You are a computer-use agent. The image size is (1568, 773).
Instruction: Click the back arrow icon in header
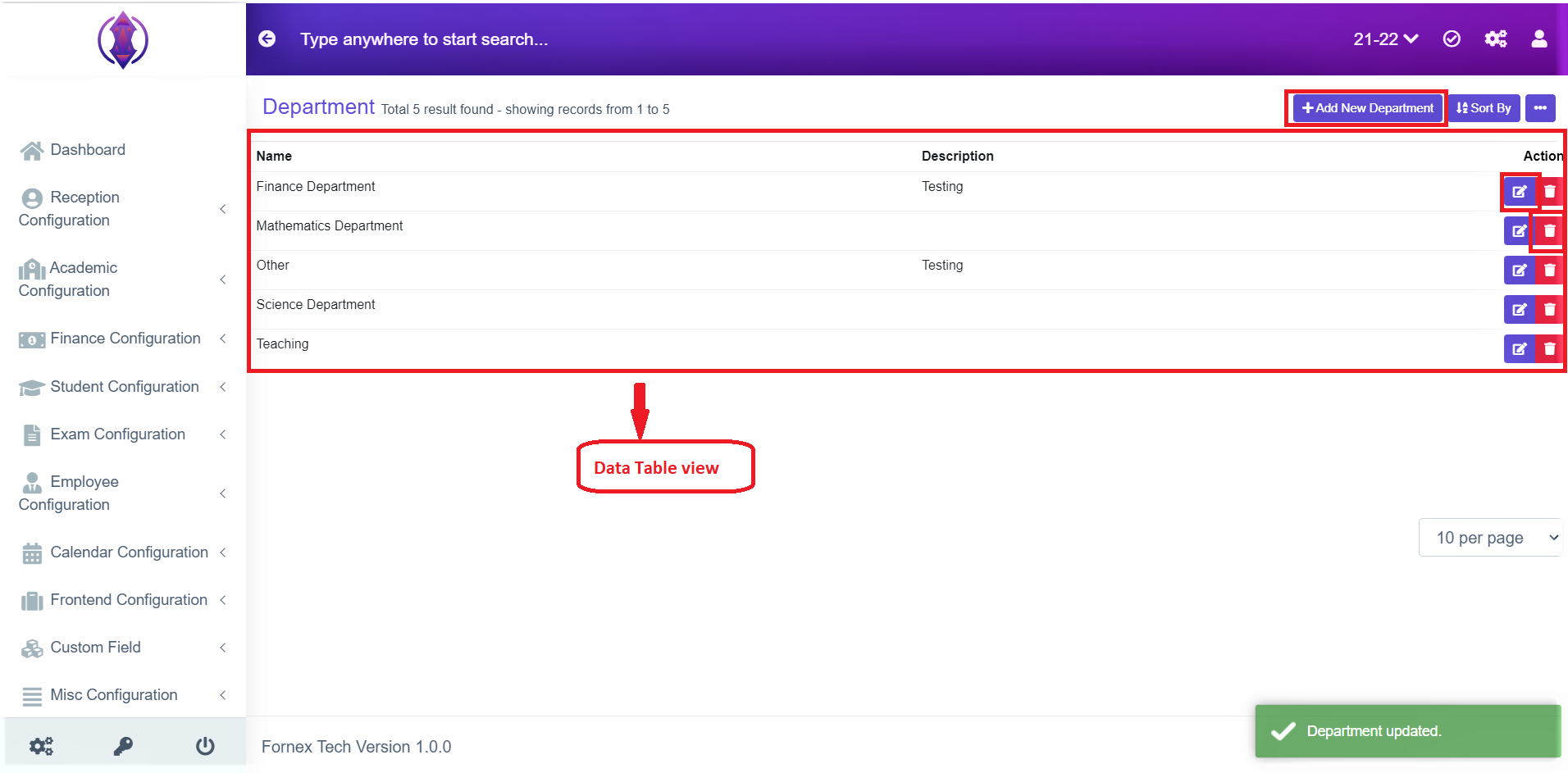pos(267,39)
